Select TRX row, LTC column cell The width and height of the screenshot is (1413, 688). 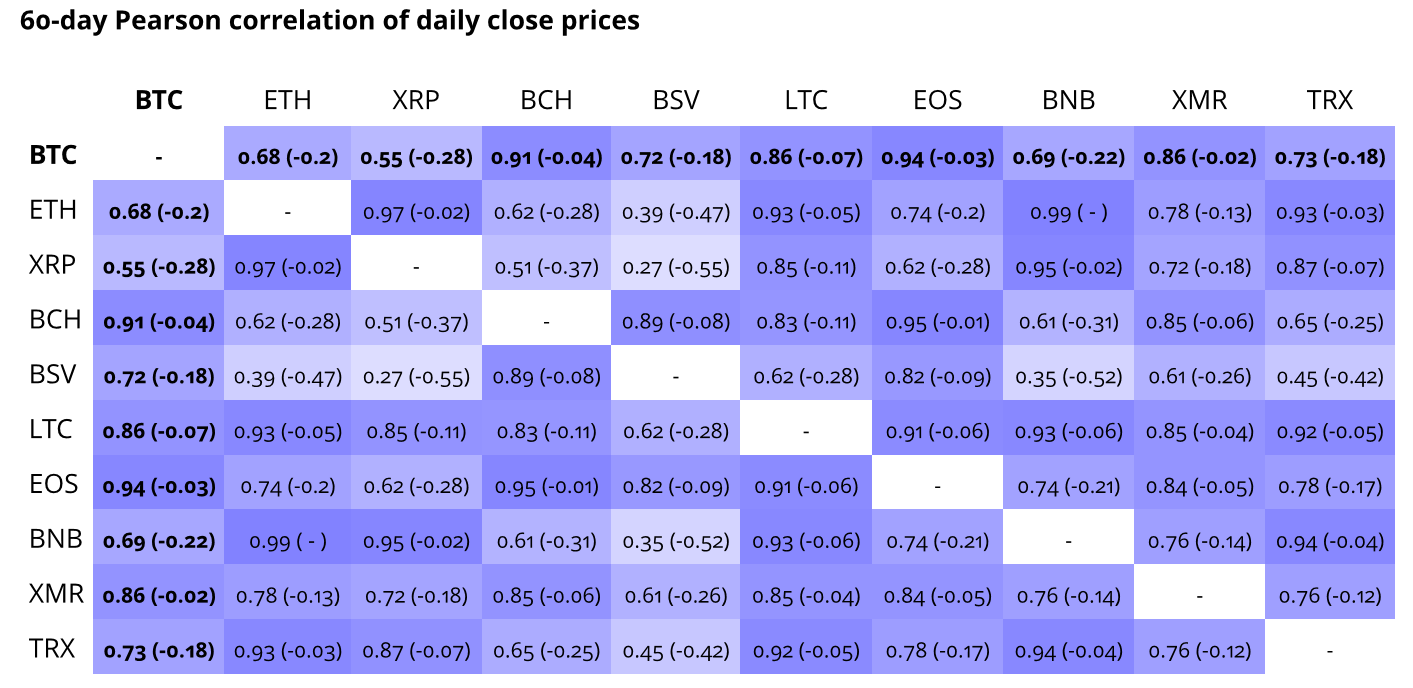(806, 650)
